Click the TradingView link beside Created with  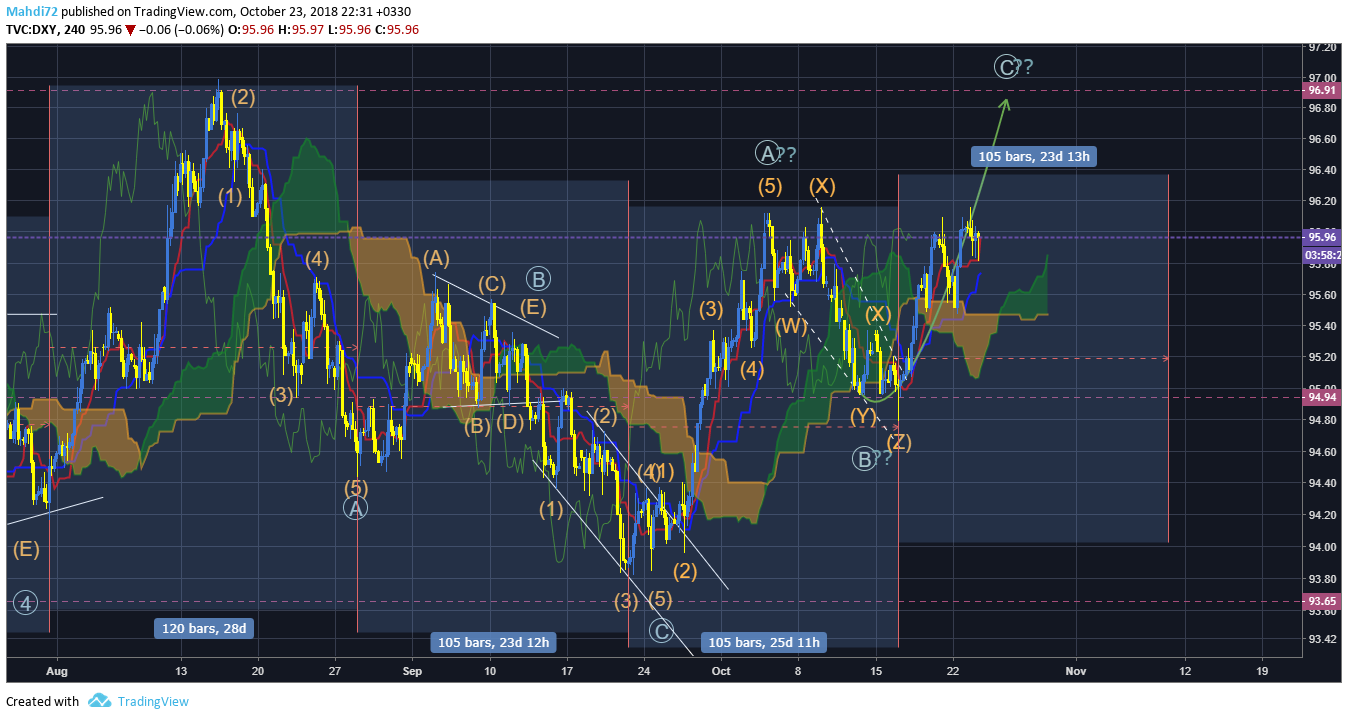point(153,701)
